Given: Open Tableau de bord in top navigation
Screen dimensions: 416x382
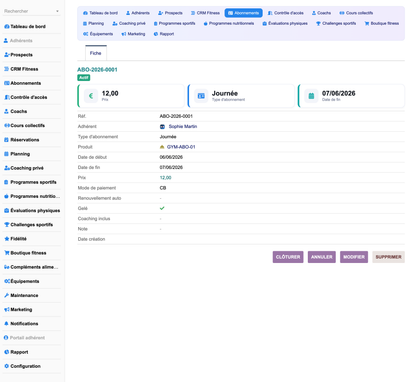Looking at the screenshot, I should [x=100, y=13].
